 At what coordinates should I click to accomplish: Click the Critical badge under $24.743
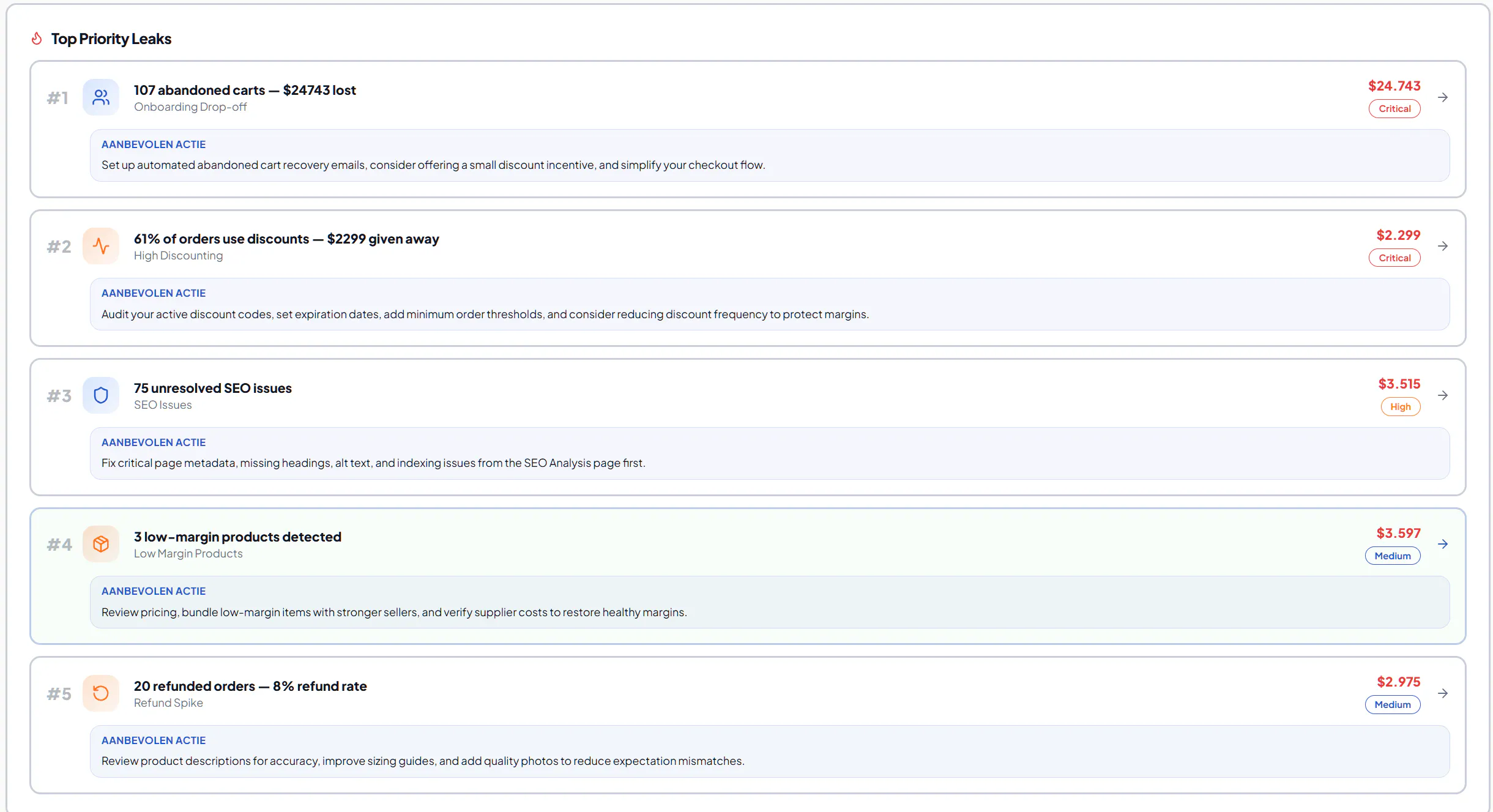pyautogui.click(x=1394, y=109)
